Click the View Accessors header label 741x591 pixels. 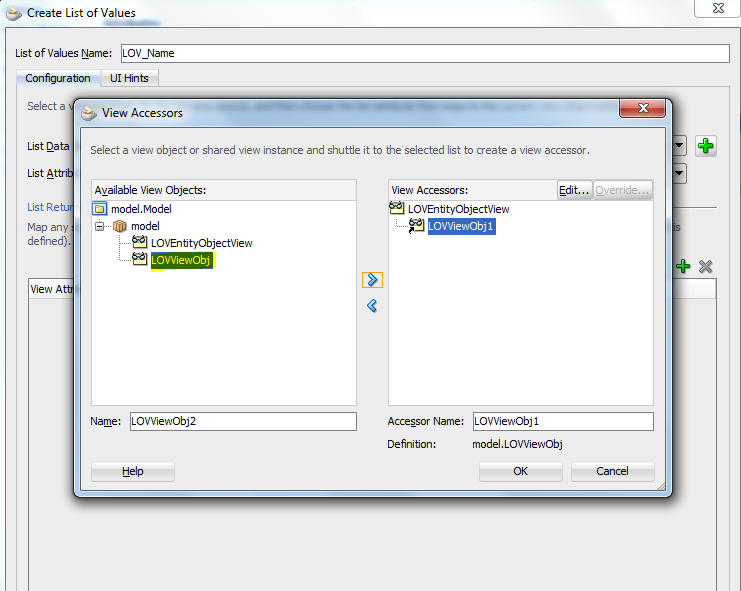[430, 190]
